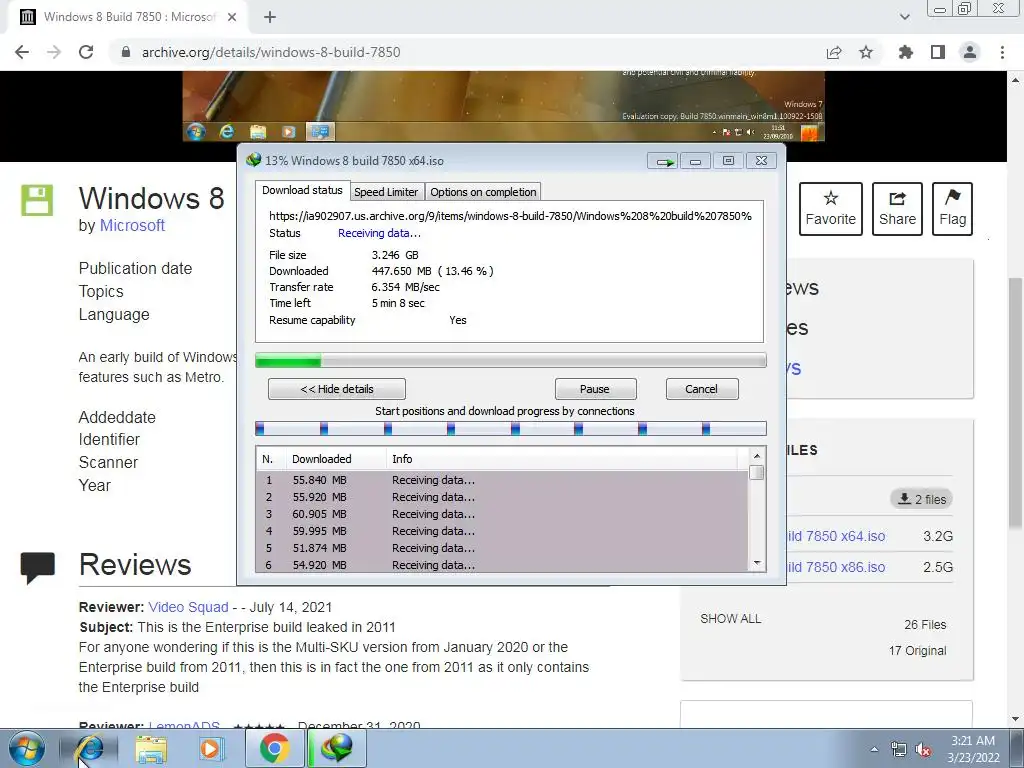Switch to Chrome on the taskbar
1024x768 pixels.
click(x=274, y=748)
